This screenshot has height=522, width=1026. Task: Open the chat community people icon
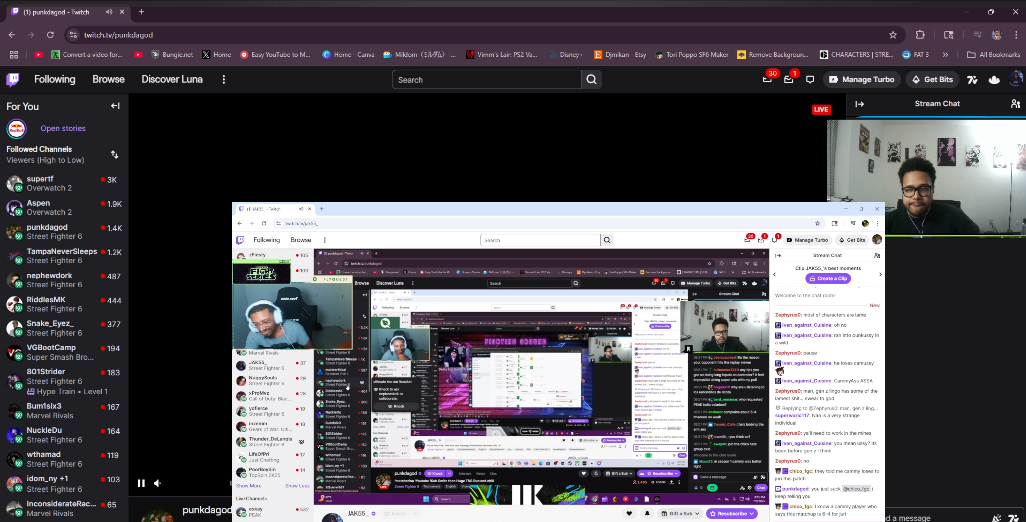[x=1015, y=104]
